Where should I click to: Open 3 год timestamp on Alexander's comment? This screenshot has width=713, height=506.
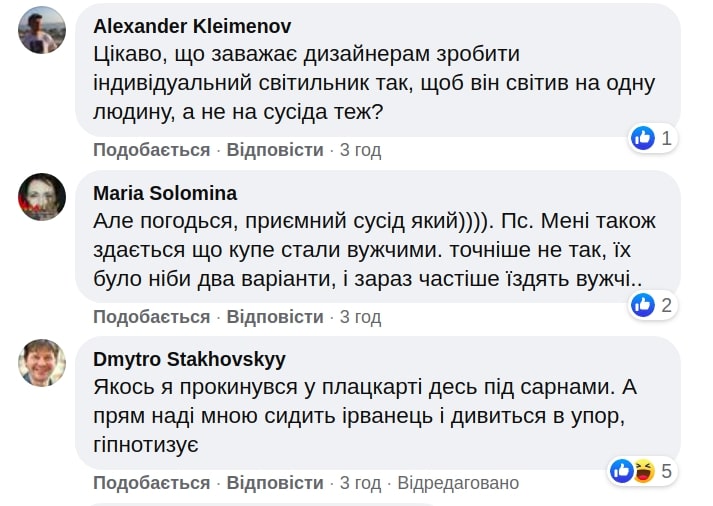[360, 150]
